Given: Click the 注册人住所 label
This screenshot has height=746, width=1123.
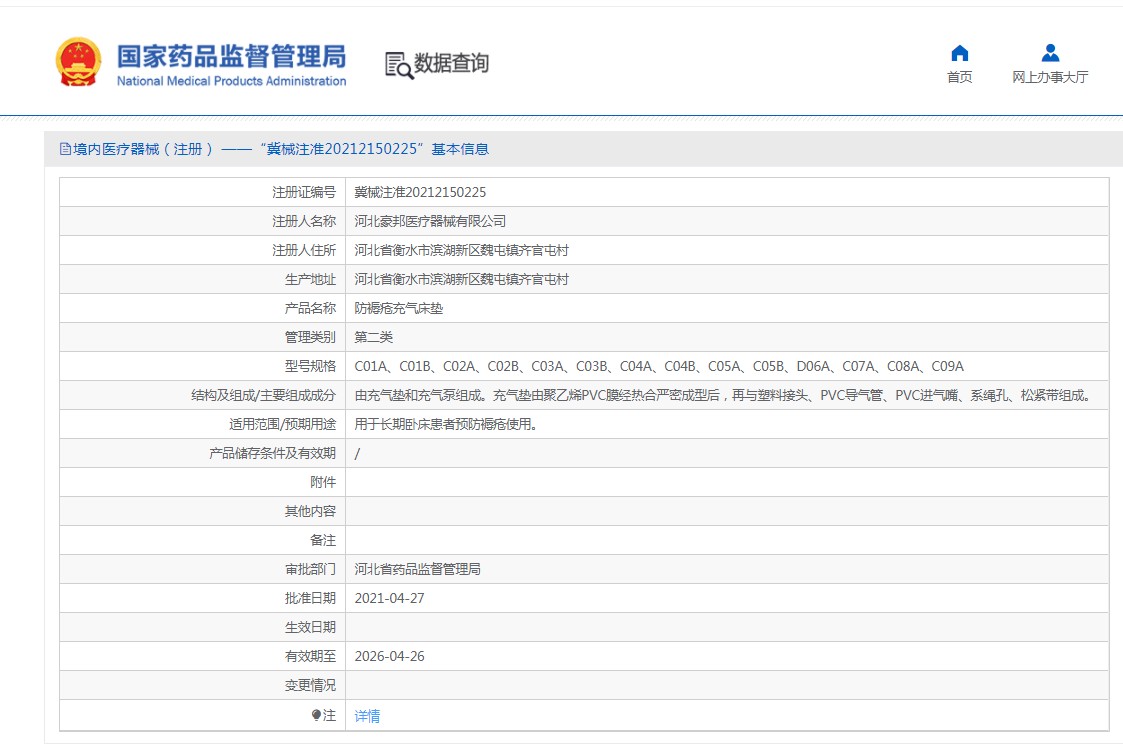Looking at the screenshot, I should tap(304, 251).
